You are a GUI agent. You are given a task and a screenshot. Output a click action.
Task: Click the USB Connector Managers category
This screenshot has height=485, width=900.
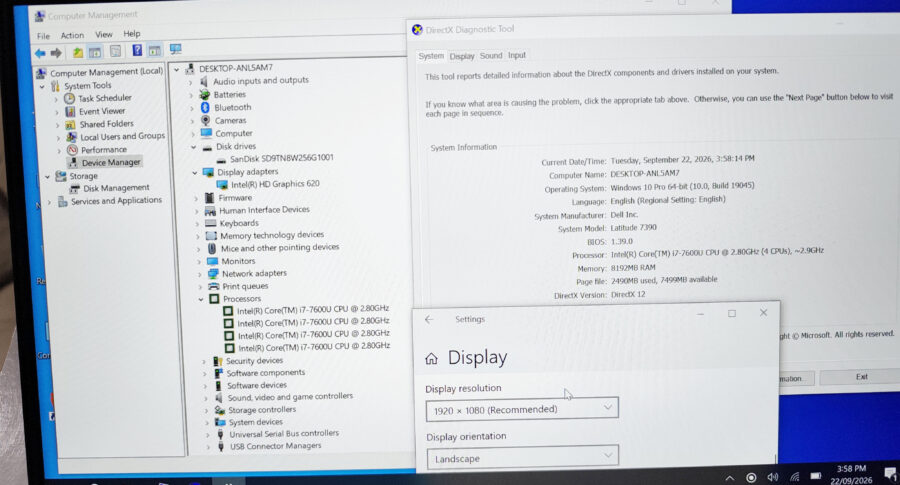pos(276,447)
